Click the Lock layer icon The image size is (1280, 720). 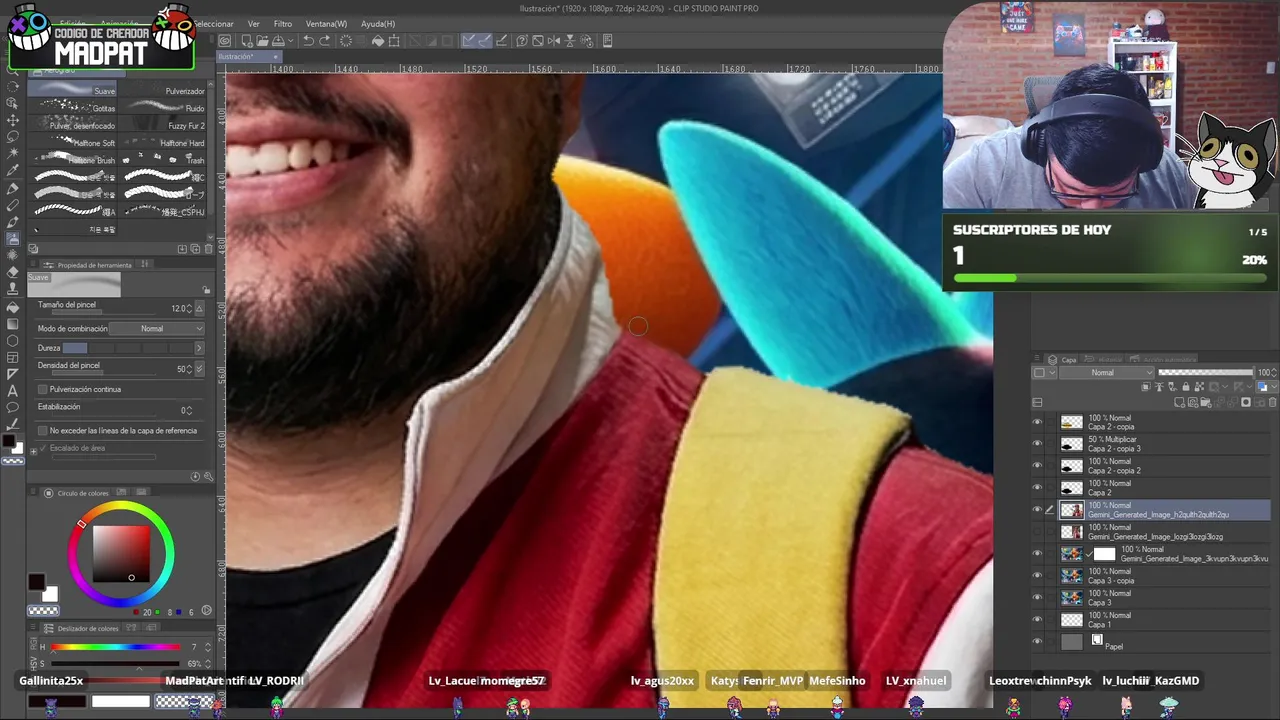(1186, 386)
